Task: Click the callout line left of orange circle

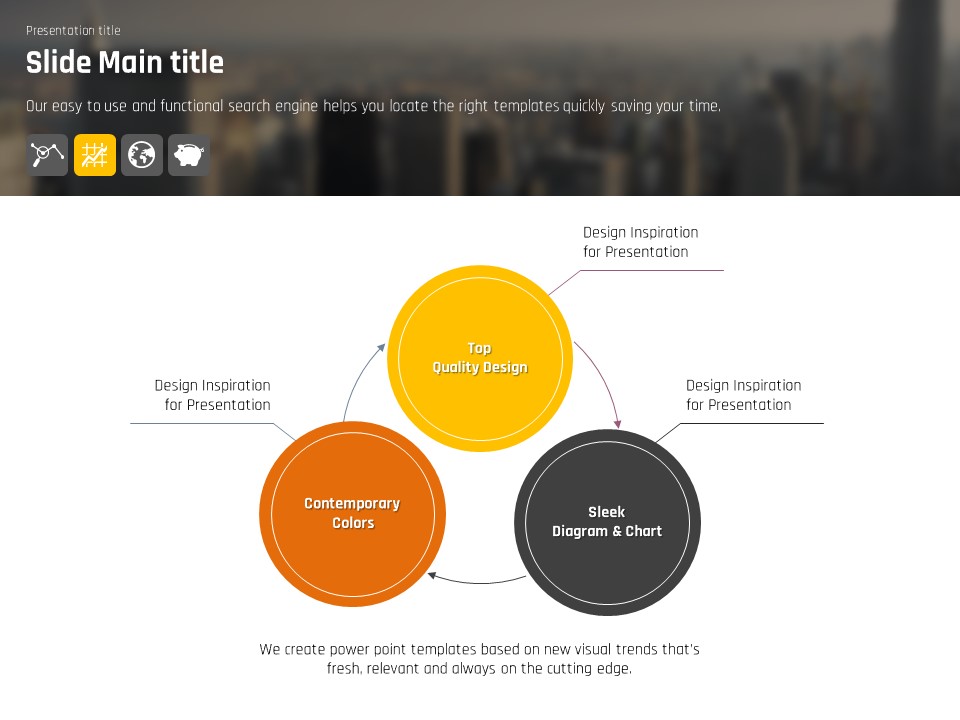Action: pyautogui.click(x=200, y=423)
